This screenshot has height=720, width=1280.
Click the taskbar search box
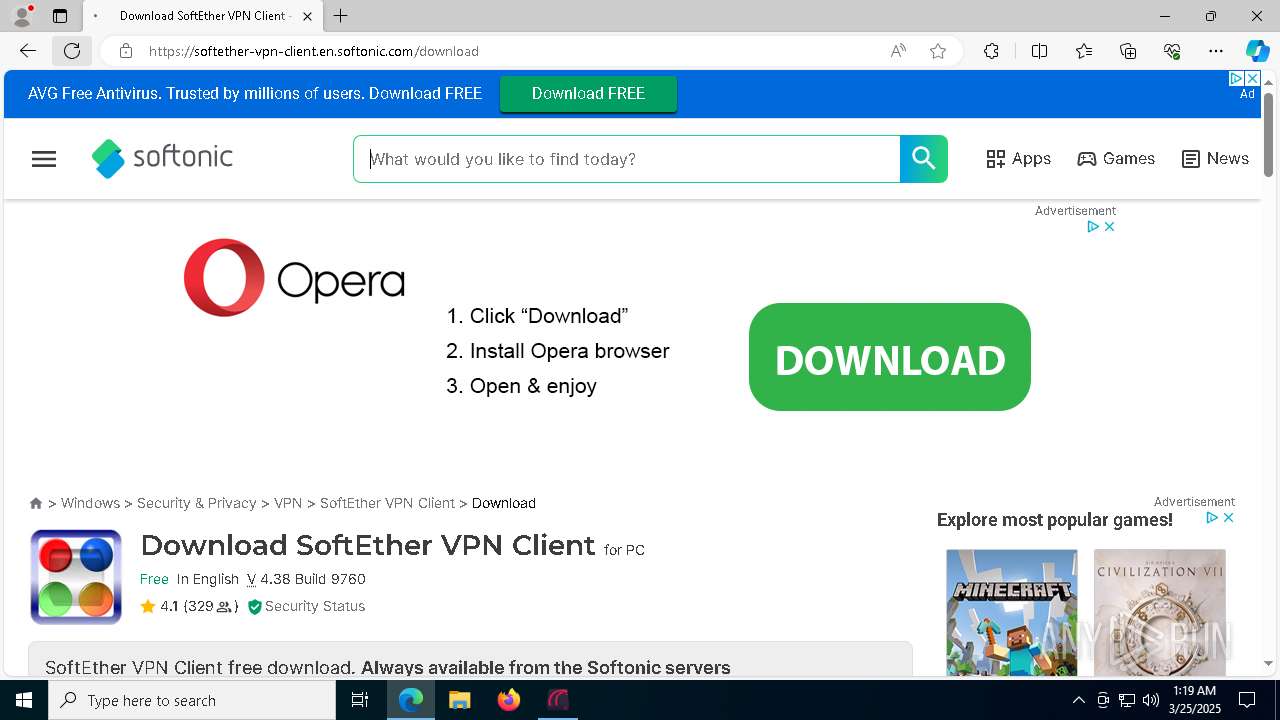[x=192, y=700]
